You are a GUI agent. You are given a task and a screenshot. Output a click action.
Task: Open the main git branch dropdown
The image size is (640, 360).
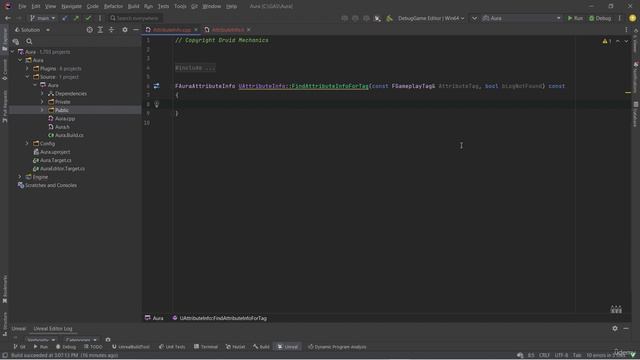pyautogui.click(x=43, y=18)
